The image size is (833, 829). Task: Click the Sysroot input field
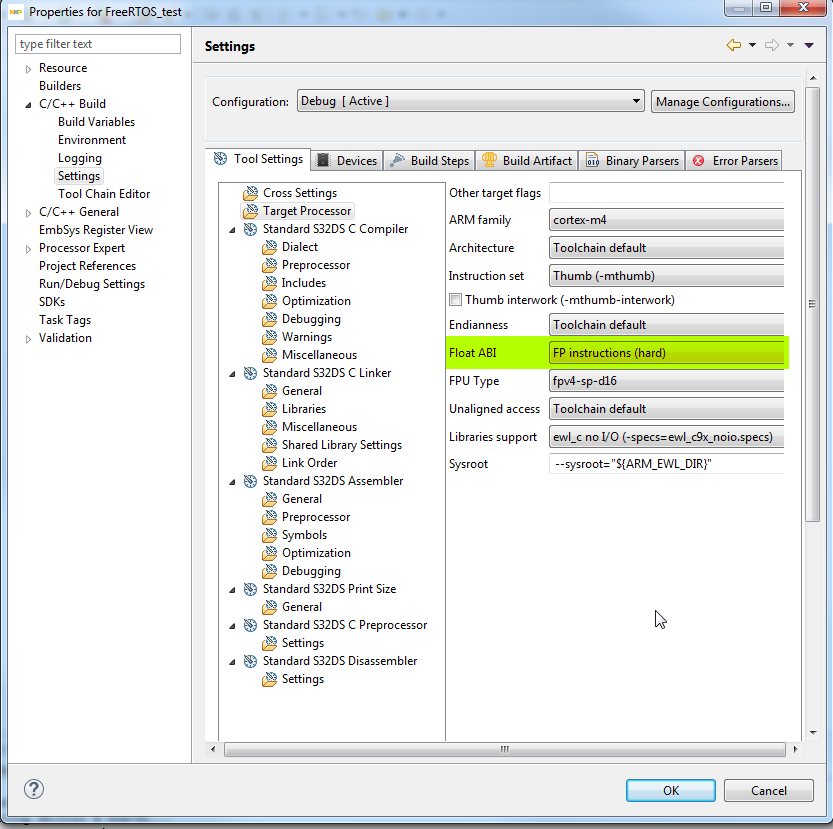point(666,464)
